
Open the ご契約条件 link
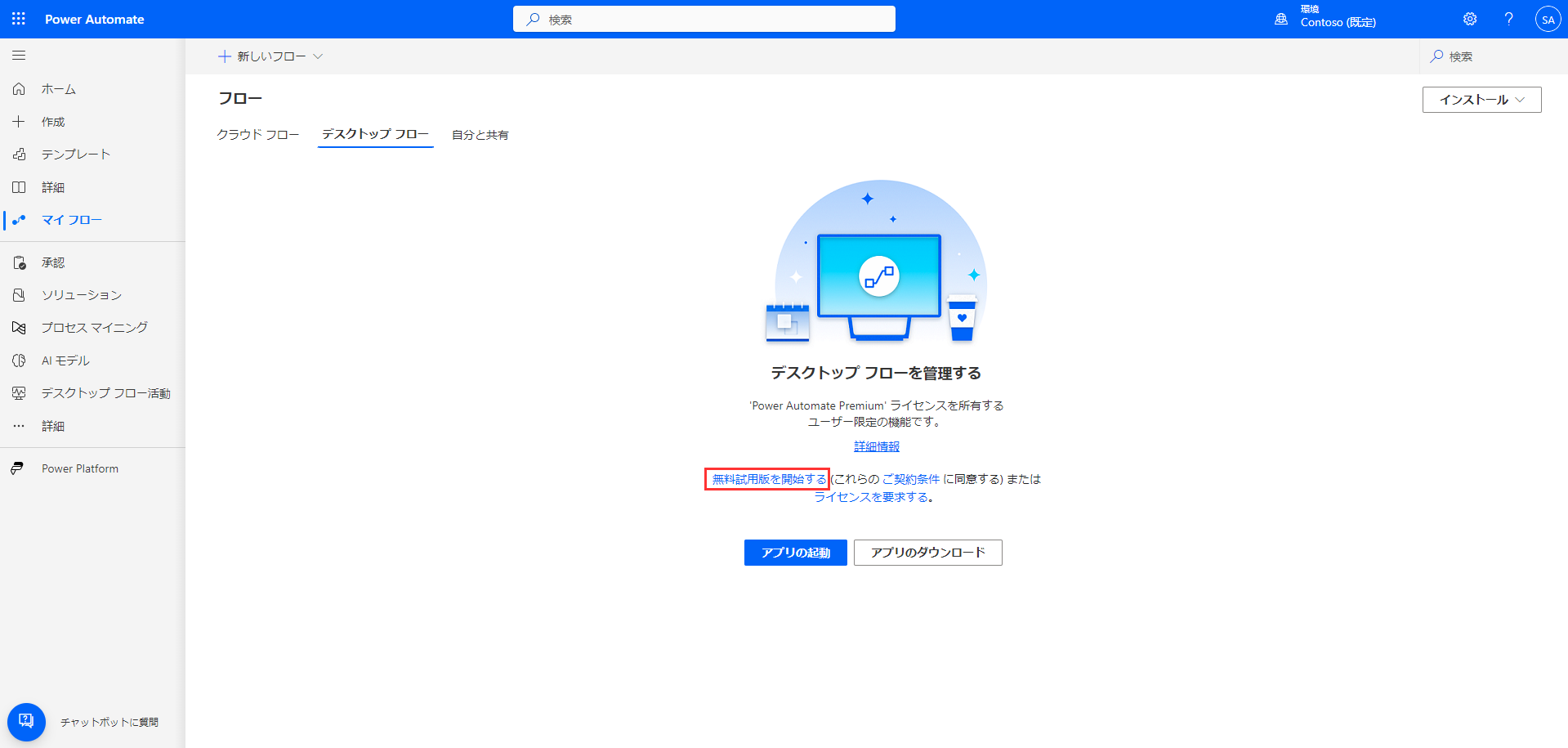pyautogui.click(x=911, y=479)
